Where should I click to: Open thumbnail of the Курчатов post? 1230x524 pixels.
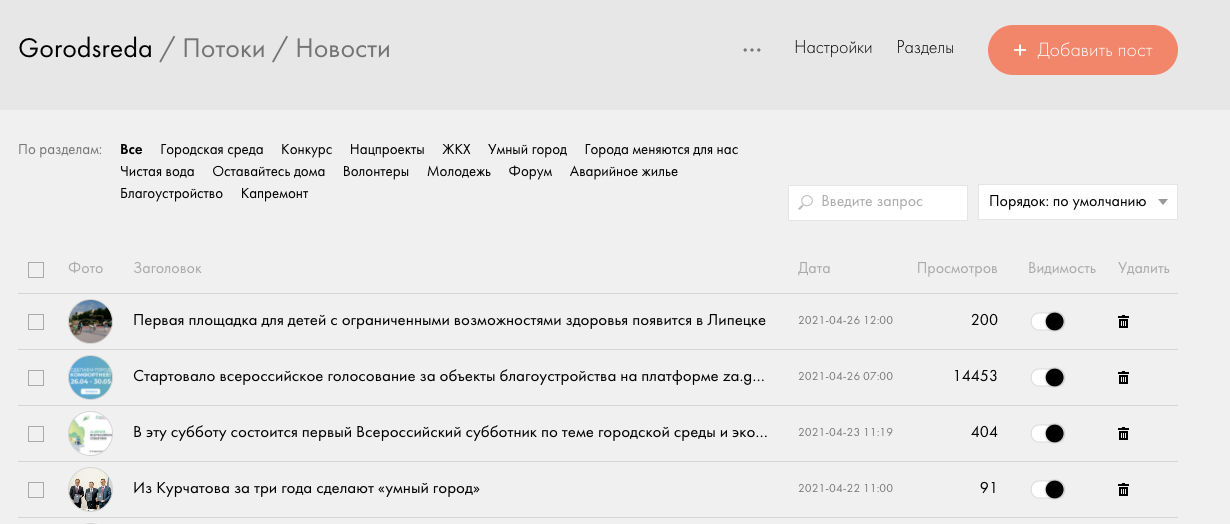point(90,489)
